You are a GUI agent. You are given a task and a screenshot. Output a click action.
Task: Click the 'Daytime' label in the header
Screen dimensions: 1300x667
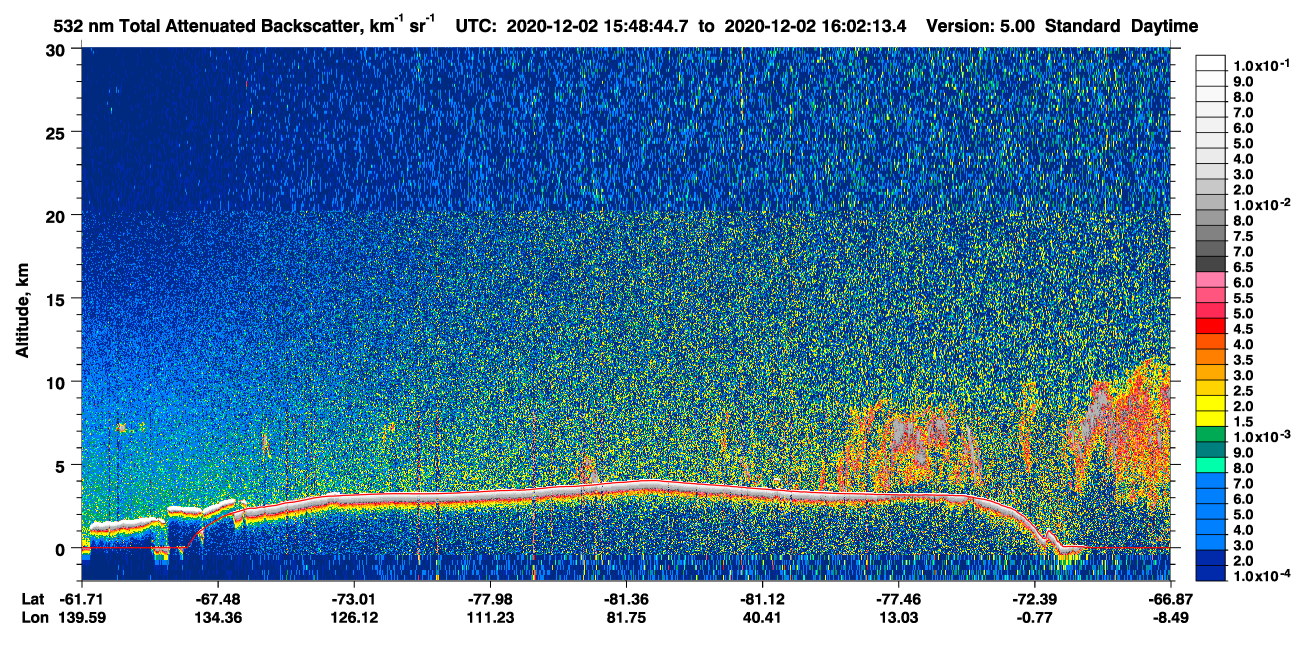click(x=1165, y=27)
